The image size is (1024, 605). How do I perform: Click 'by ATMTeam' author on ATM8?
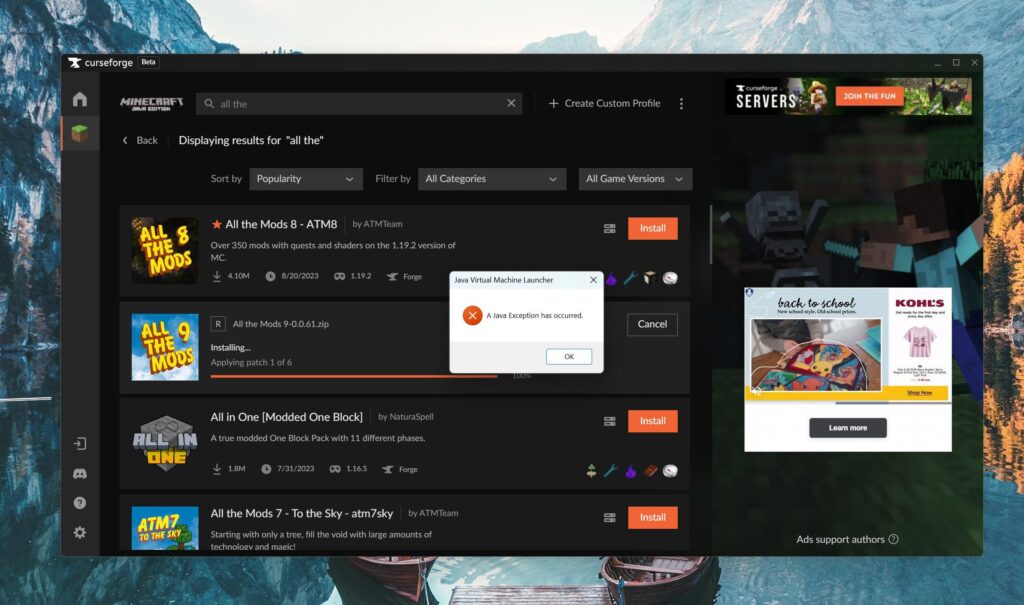[377, 224]
